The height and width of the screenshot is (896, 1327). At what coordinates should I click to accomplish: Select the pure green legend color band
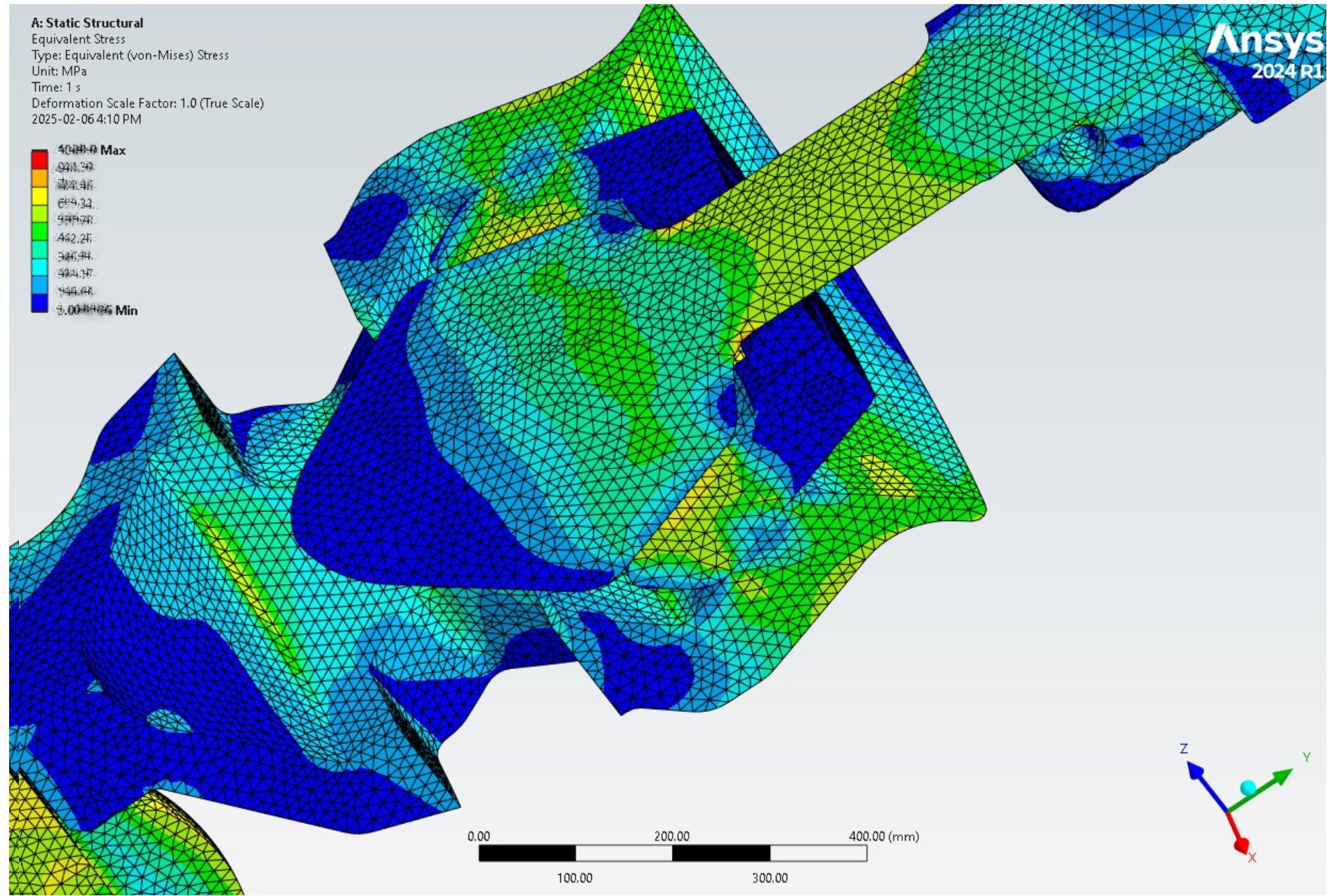tap(39, 232)
